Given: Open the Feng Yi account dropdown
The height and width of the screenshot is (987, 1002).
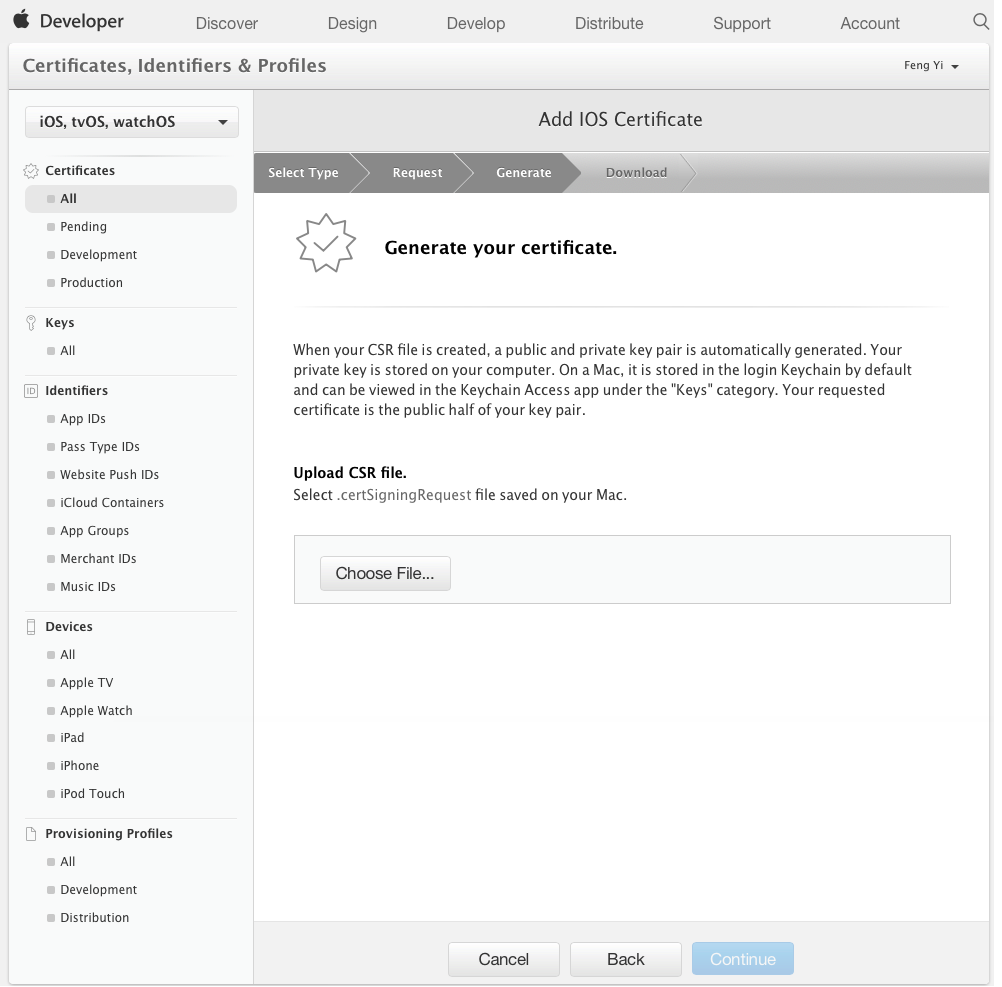Looking at the screenshot, I should pos(931,65).
